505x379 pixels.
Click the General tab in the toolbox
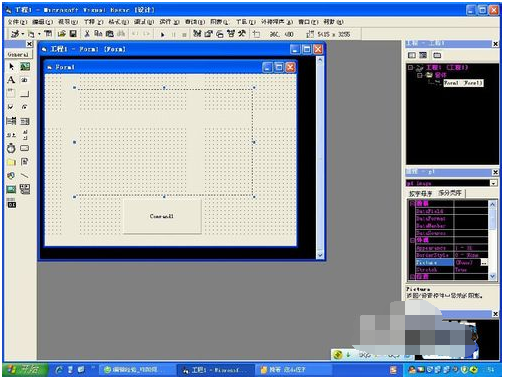click(x=18, y=54)
